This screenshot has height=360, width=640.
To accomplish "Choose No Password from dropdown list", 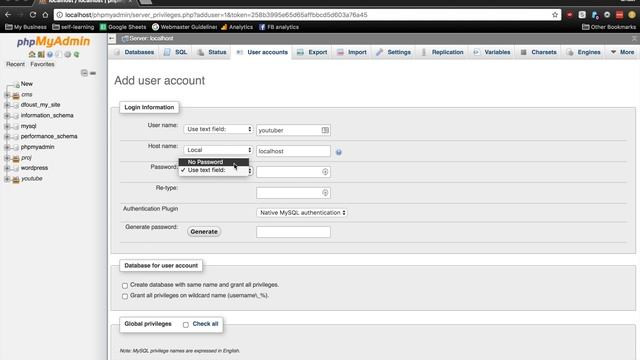I will pos(213,162).
